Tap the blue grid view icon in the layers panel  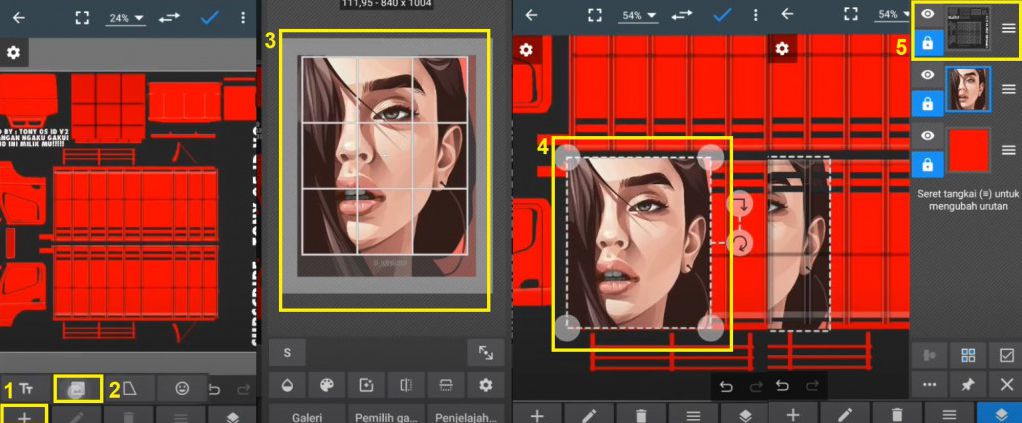pyautogui.click(x=969, y=355)
